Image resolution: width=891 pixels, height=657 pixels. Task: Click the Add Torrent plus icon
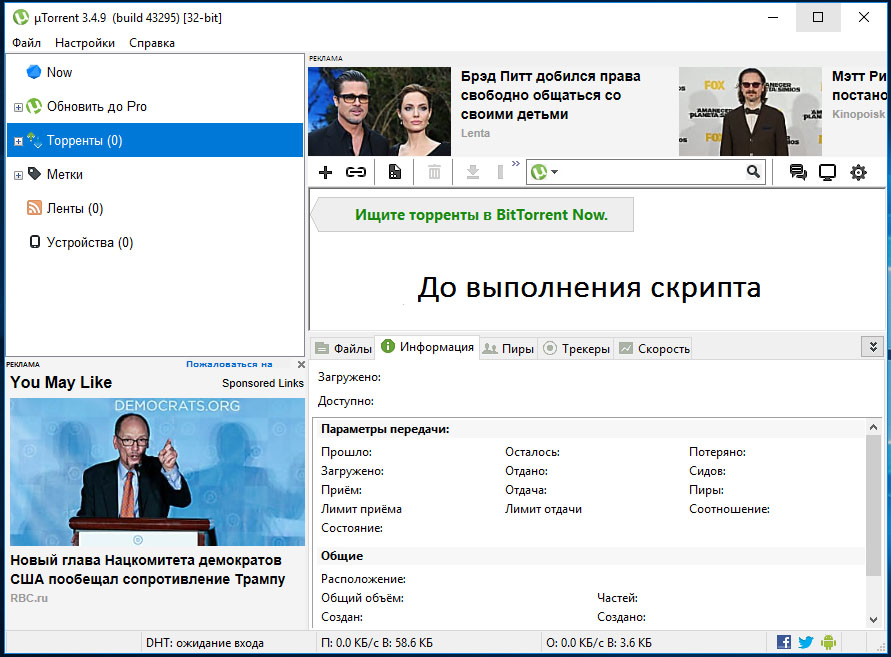point(325,172)
